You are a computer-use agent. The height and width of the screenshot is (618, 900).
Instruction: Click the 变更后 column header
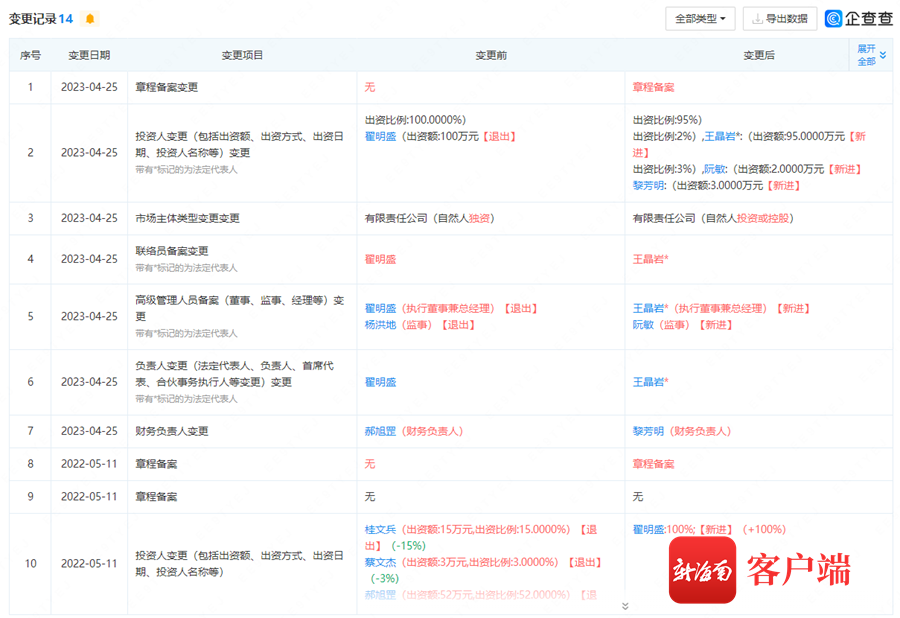758,55
